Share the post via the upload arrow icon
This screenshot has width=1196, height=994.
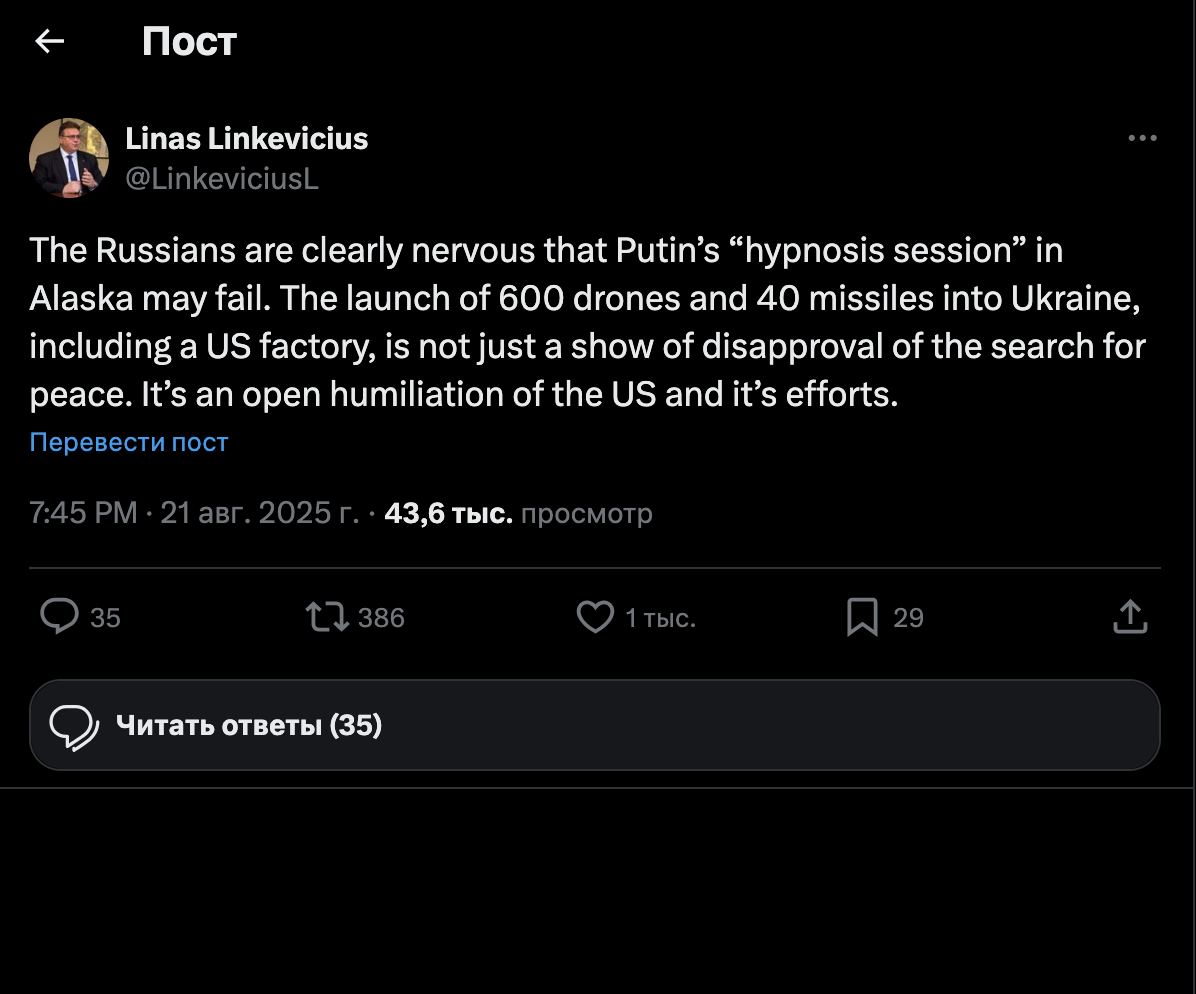[1130, 617]
